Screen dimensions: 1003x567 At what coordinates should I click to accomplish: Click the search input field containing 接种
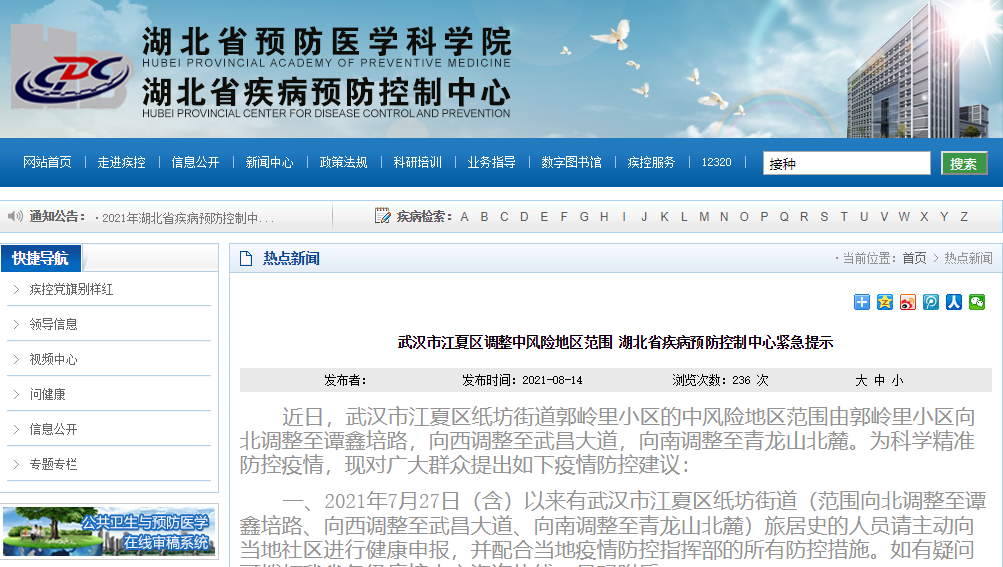coord(846,164)
